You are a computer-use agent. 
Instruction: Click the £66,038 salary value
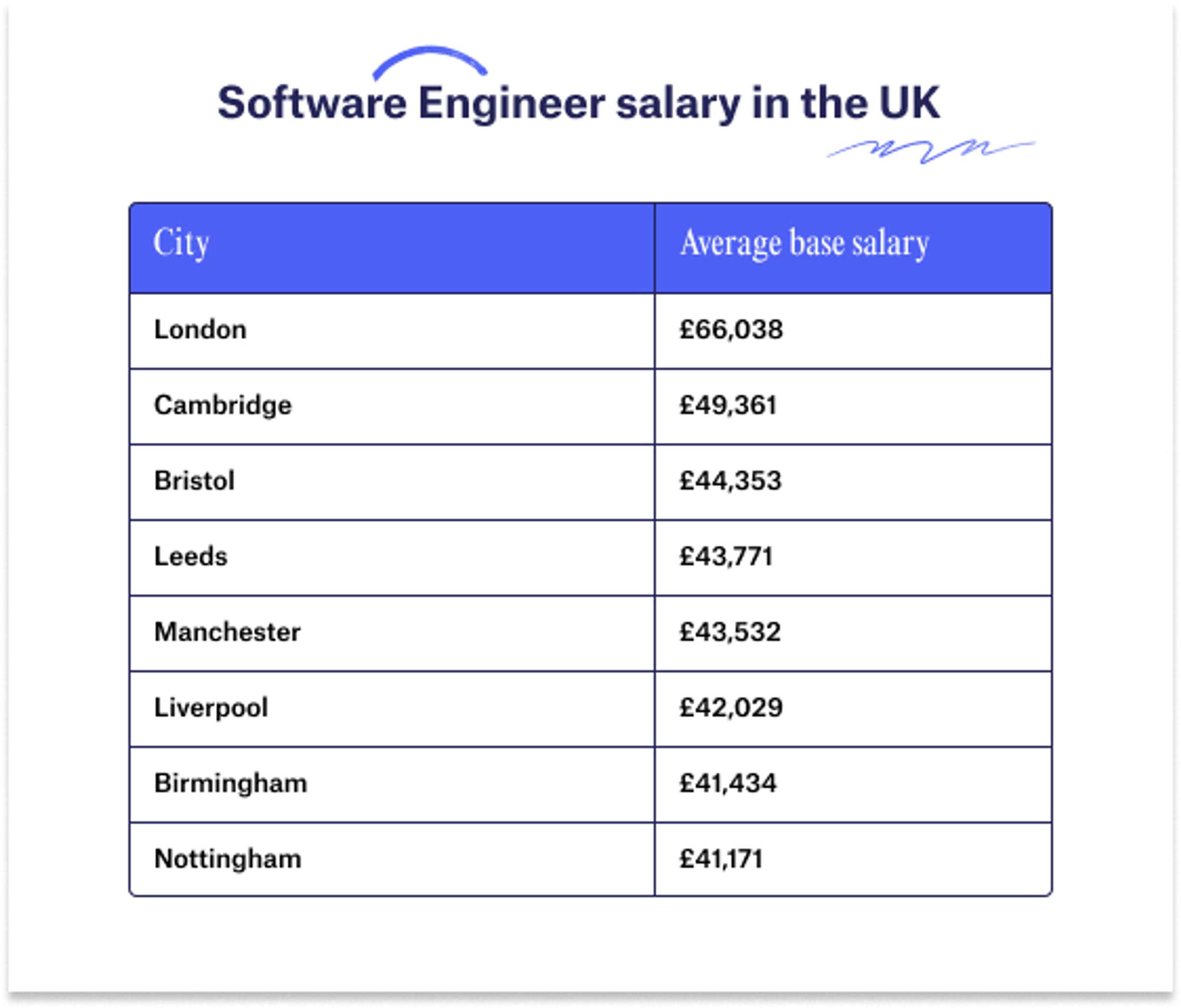coord(731,330)
